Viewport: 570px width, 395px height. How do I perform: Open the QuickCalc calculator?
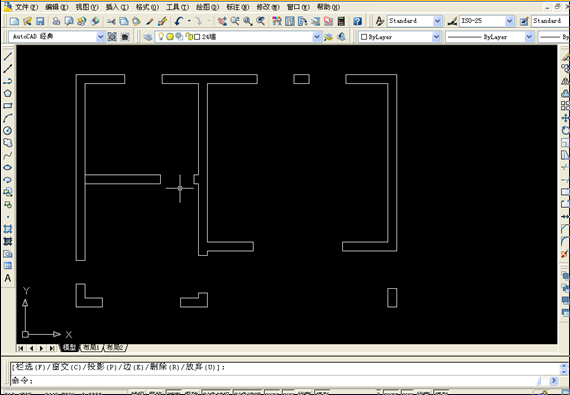pyautogui.click(x=341, y=21)
